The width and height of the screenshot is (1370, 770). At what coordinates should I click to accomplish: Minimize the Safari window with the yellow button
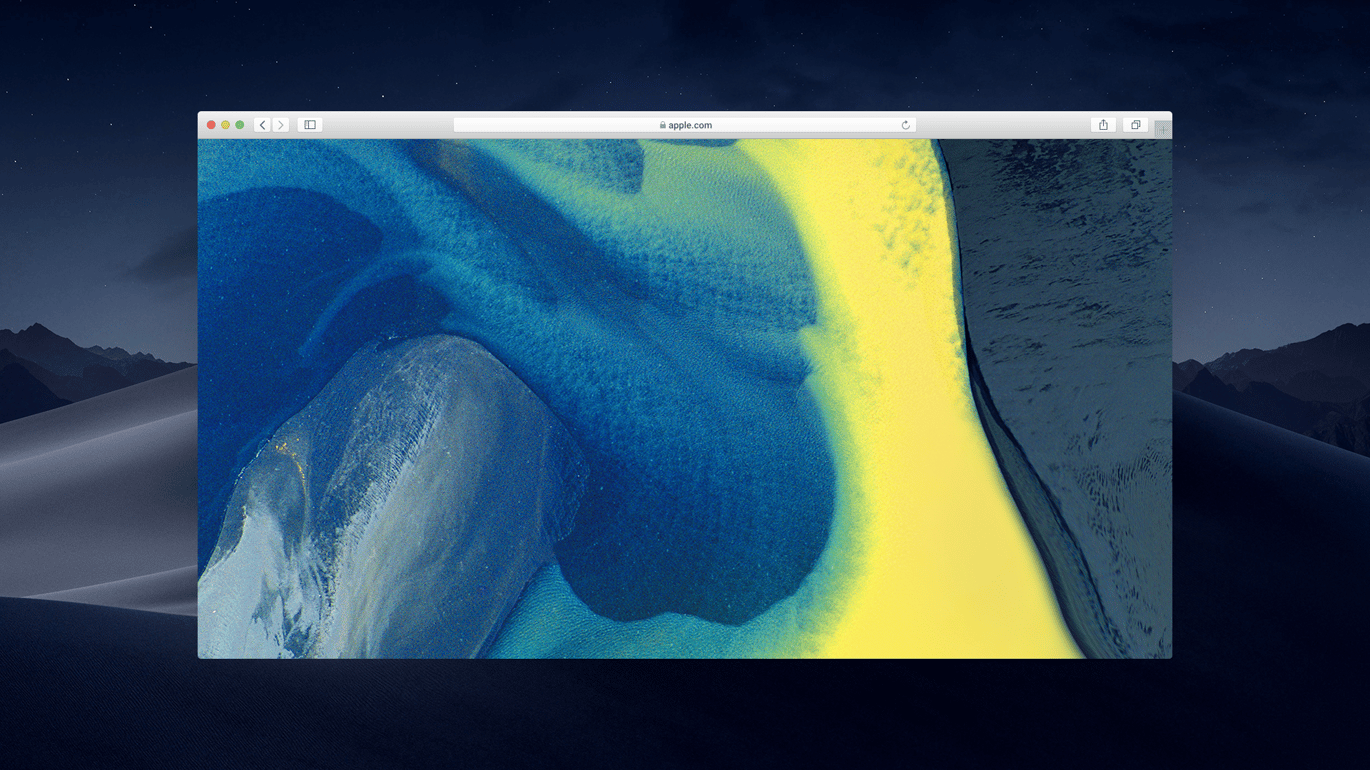[x=225, y=125]
